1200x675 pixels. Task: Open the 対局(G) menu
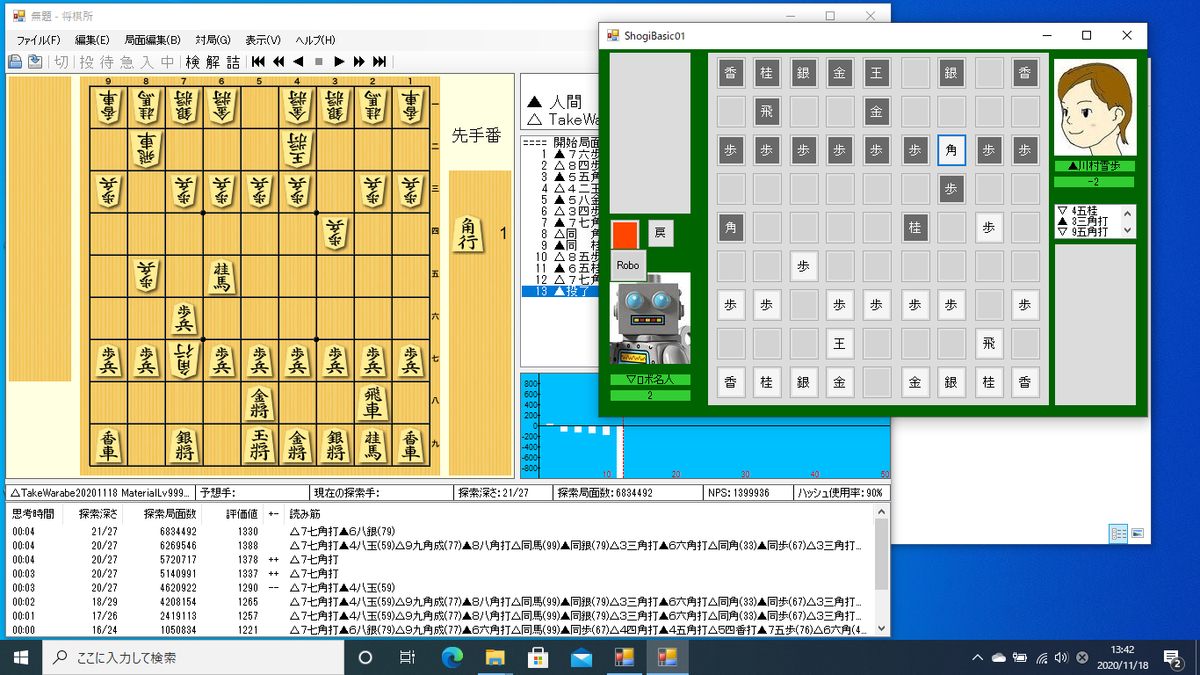click(212, 40)
